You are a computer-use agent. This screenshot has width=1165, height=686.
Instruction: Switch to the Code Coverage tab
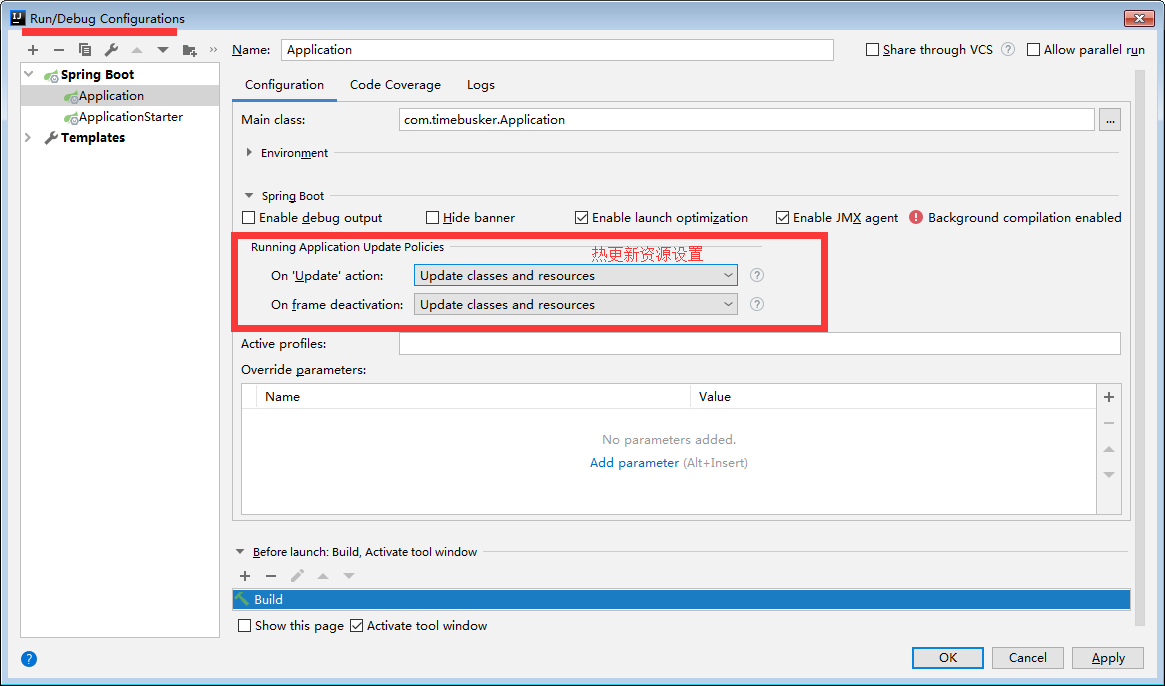tap(395, 85)
